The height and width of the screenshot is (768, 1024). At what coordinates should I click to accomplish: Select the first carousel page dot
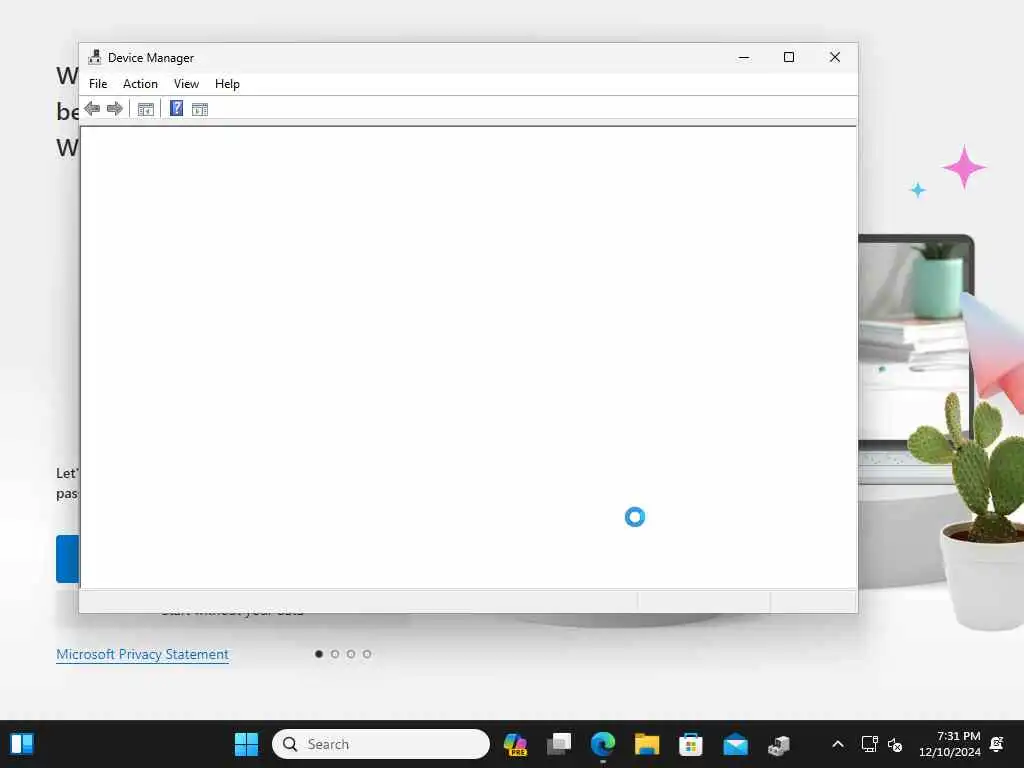pyautogui.click(x=319, y=654)
